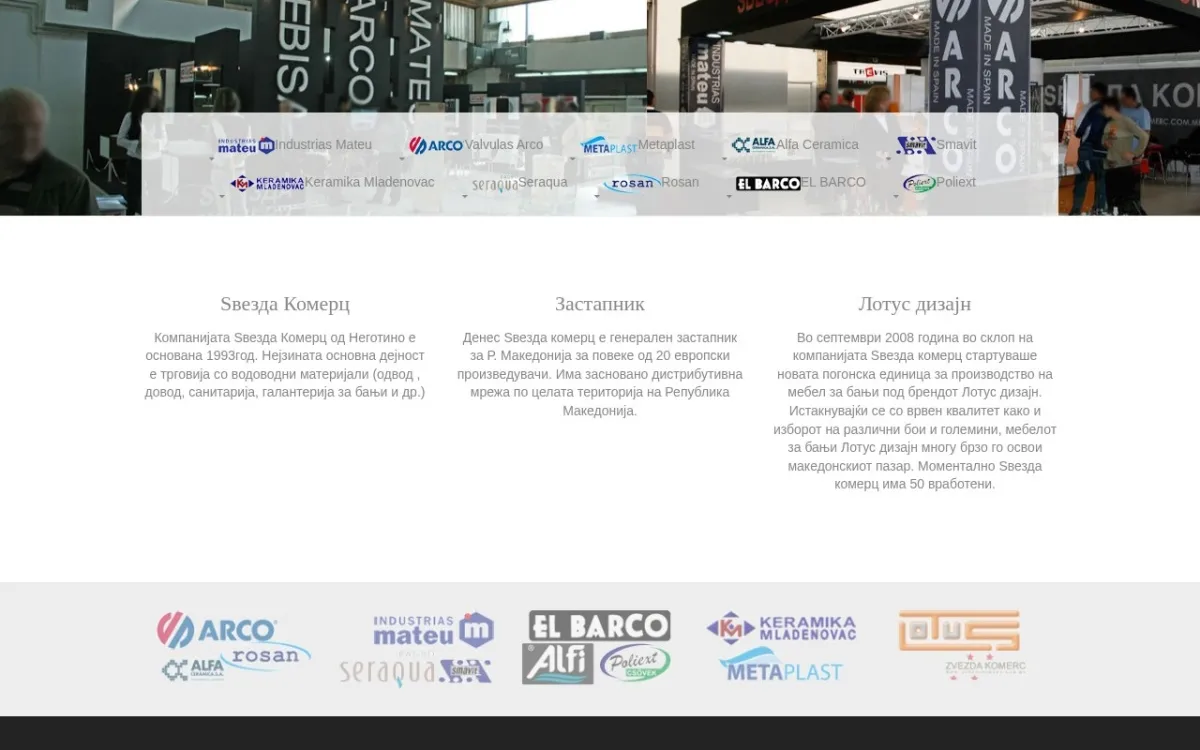Click the Rosan logo icon in menu
The height and width of the screenshot is (750, 1200).
pos(633,183)
